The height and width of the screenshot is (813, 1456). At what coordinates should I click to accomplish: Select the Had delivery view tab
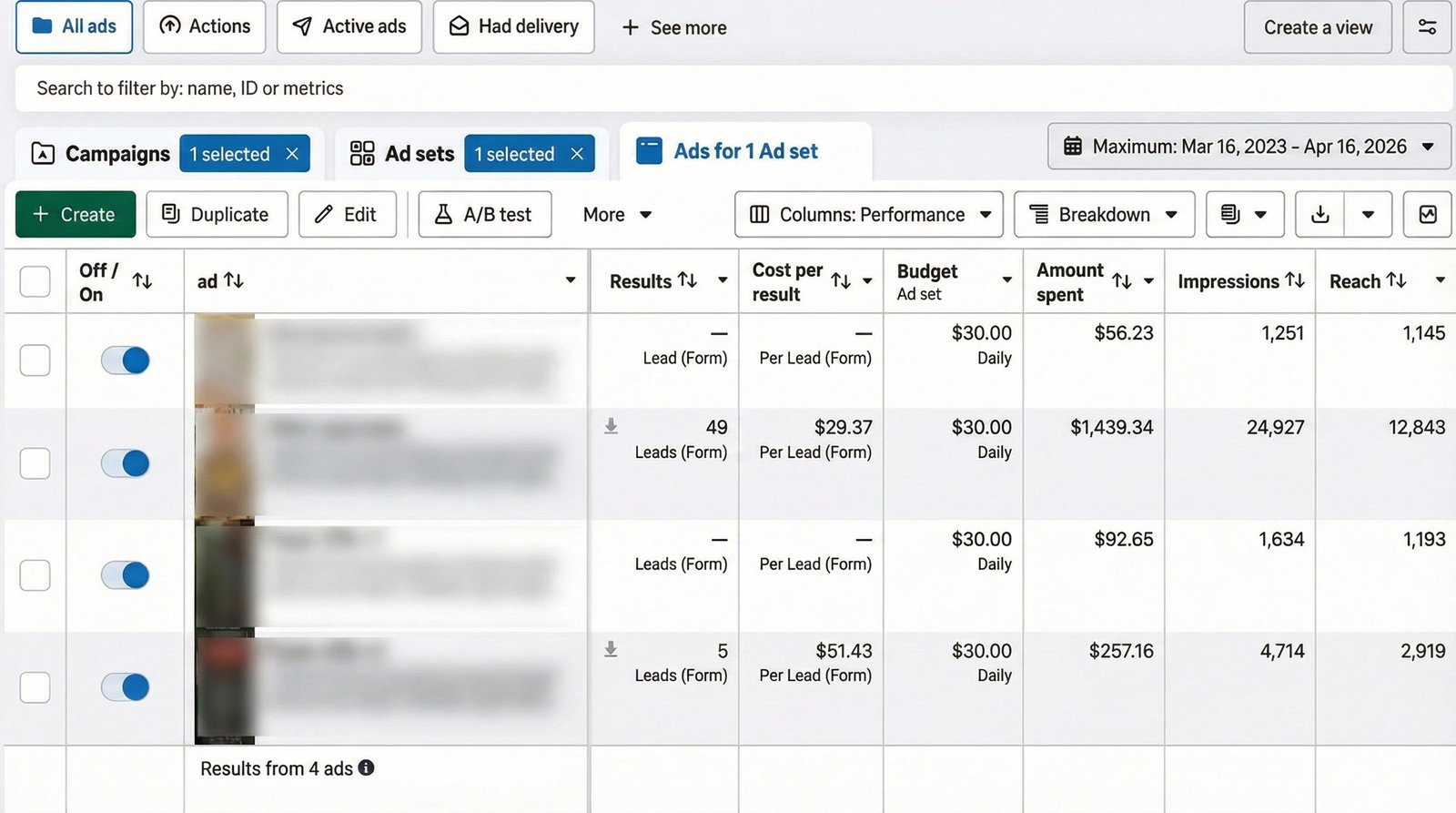(x=513, y=27)
